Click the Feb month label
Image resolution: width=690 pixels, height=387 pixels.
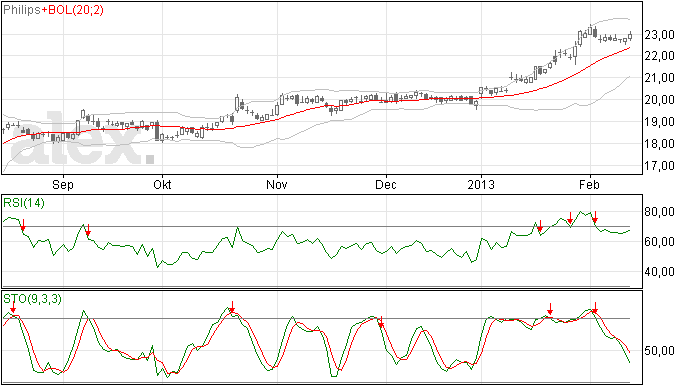click(x=589, y=184)
